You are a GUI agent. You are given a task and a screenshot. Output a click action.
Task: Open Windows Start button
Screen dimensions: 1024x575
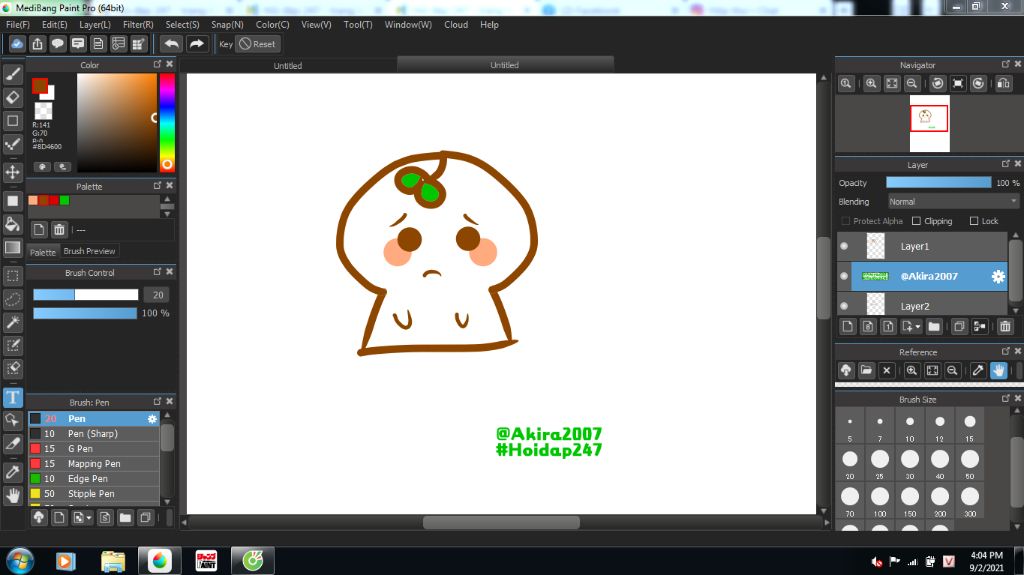pyautogui.click(x=20, y=561)
